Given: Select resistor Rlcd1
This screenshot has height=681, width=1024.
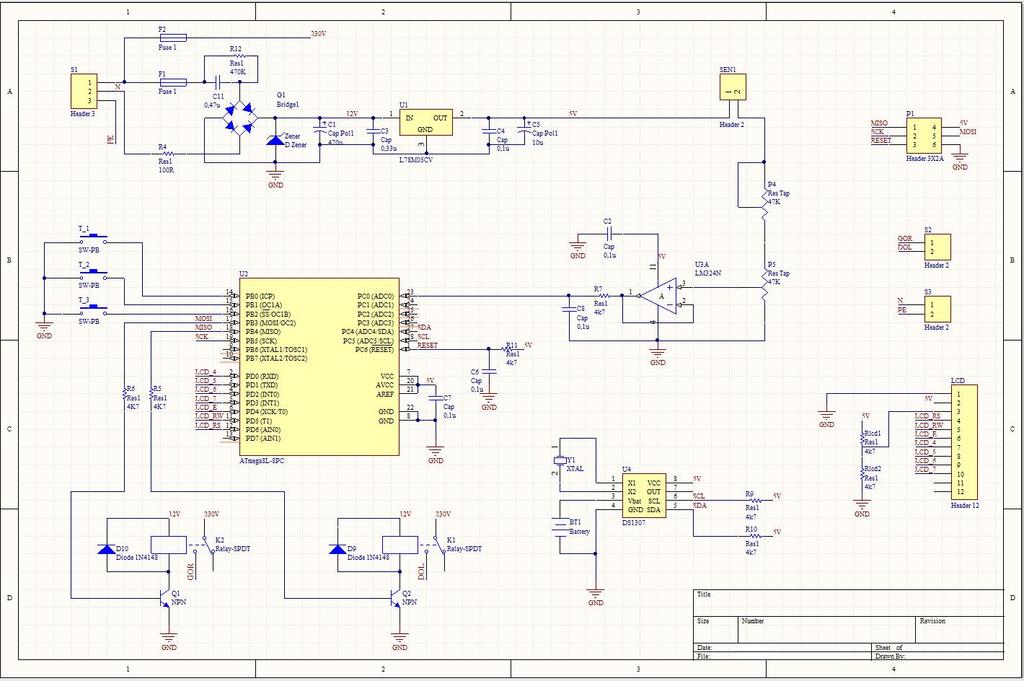Looking at the screenshot, I should click(862, 441).
